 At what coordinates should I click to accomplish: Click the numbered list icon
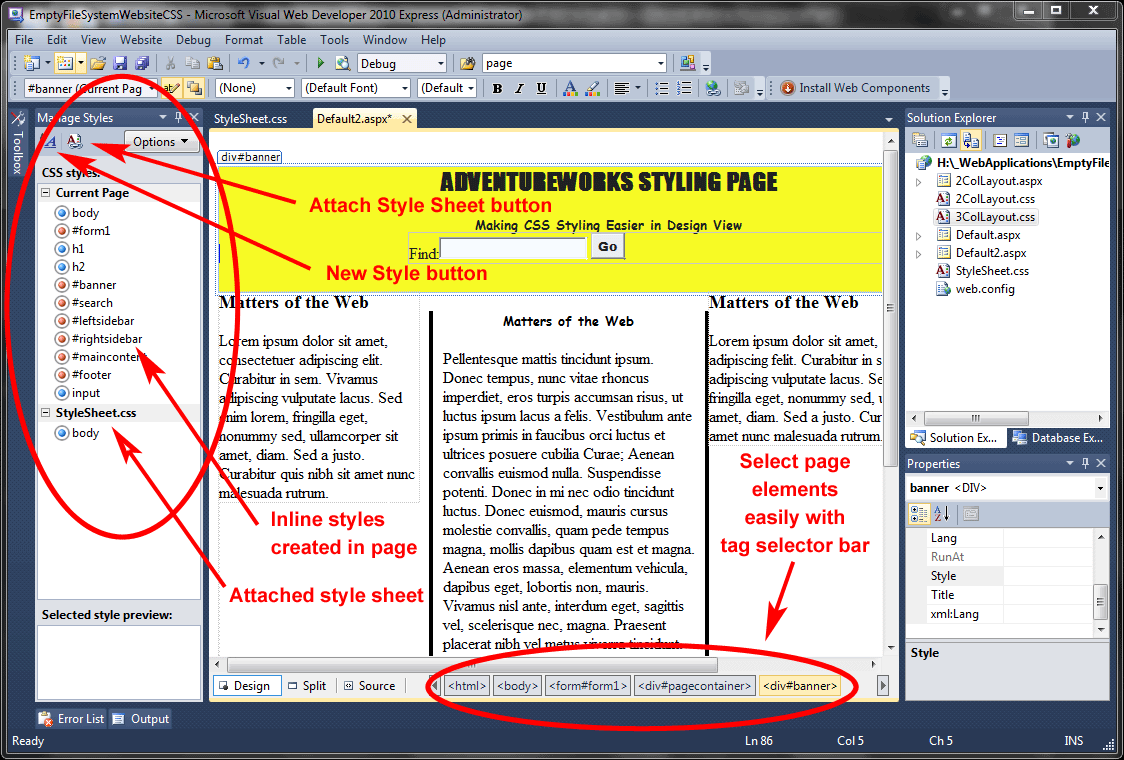(684, 88)
